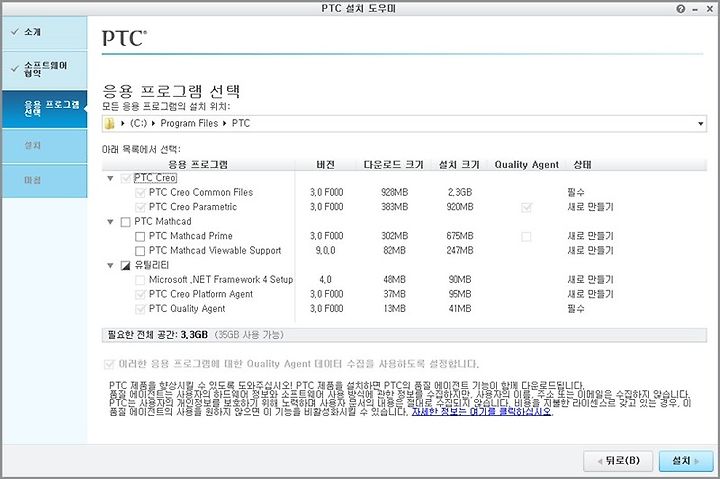The image size is (720, 479).
Task: Select the PTC Creo Parametric row label
Action: 193,207
